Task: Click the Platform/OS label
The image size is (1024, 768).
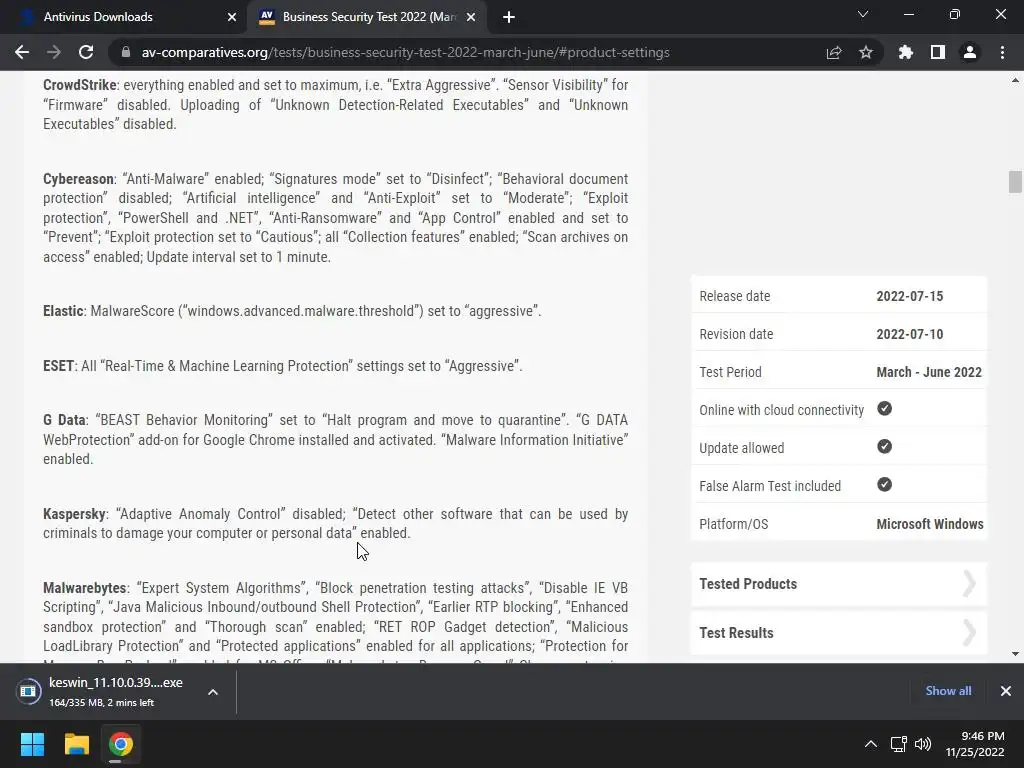Action: (x=733, y=524)
